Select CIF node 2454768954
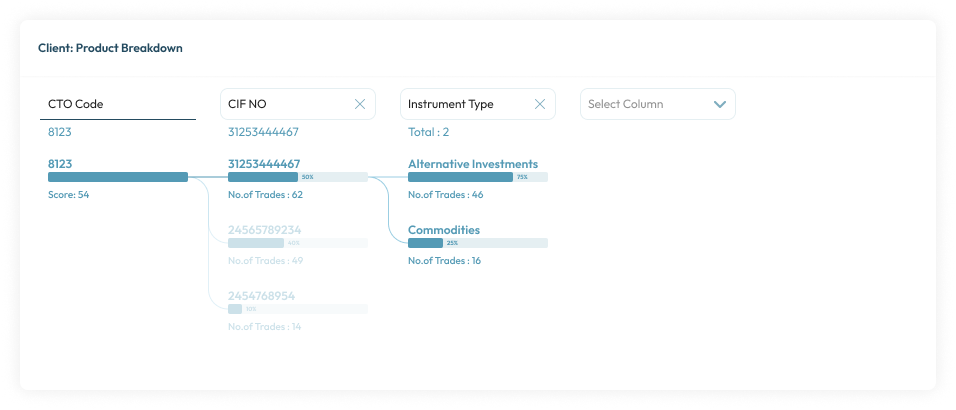The height and width of the screenshot is (410, 956). click(x=261, y=296)
